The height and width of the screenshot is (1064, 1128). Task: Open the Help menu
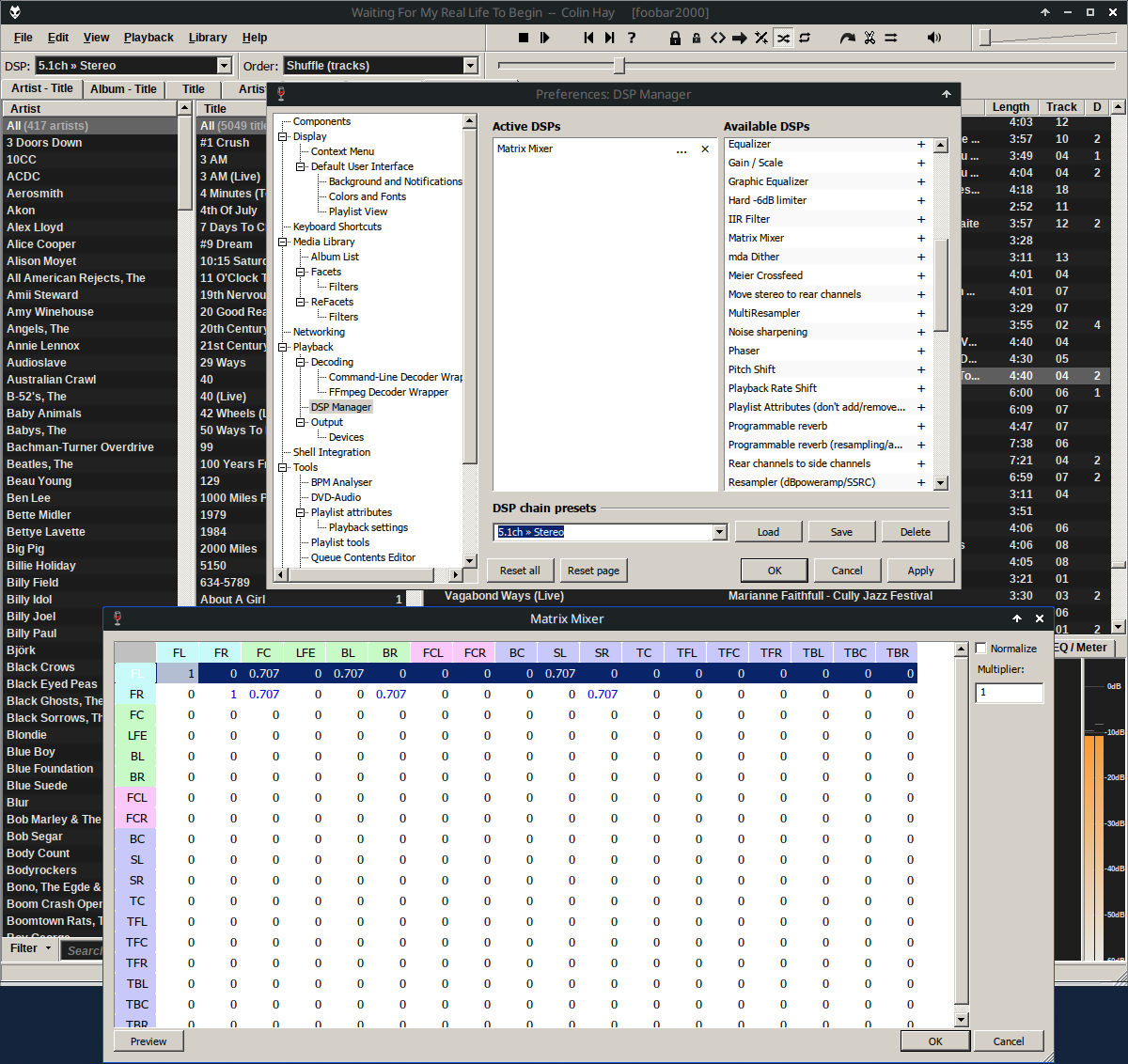[x=255, y=38]
